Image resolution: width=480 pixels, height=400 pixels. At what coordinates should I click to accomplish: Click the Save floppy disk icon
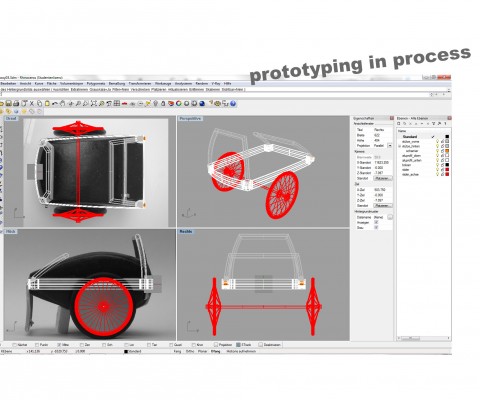click(8, 103)
